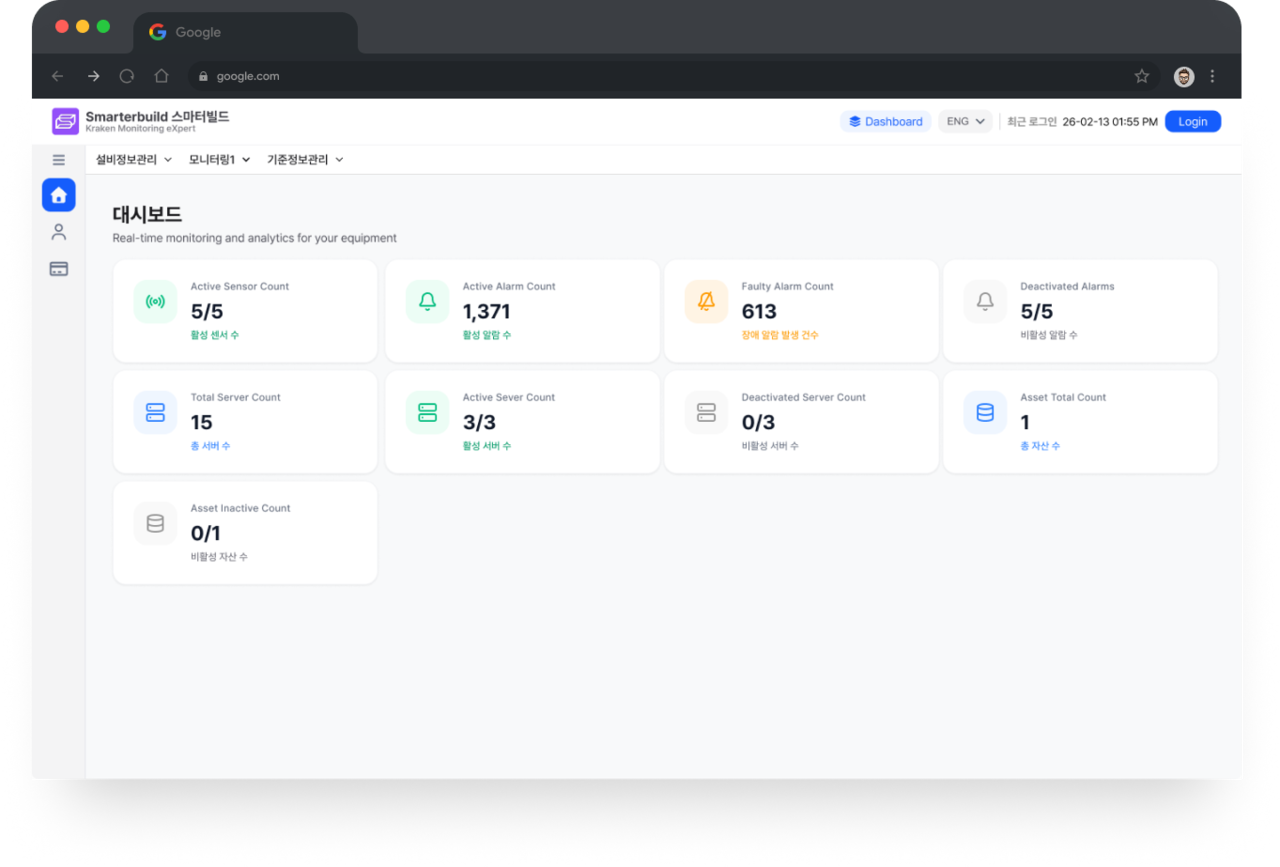The height and width of the screenshot is (867, 1280).
Task: Bookmark page with the star icon
Action: pos(1141,76)
